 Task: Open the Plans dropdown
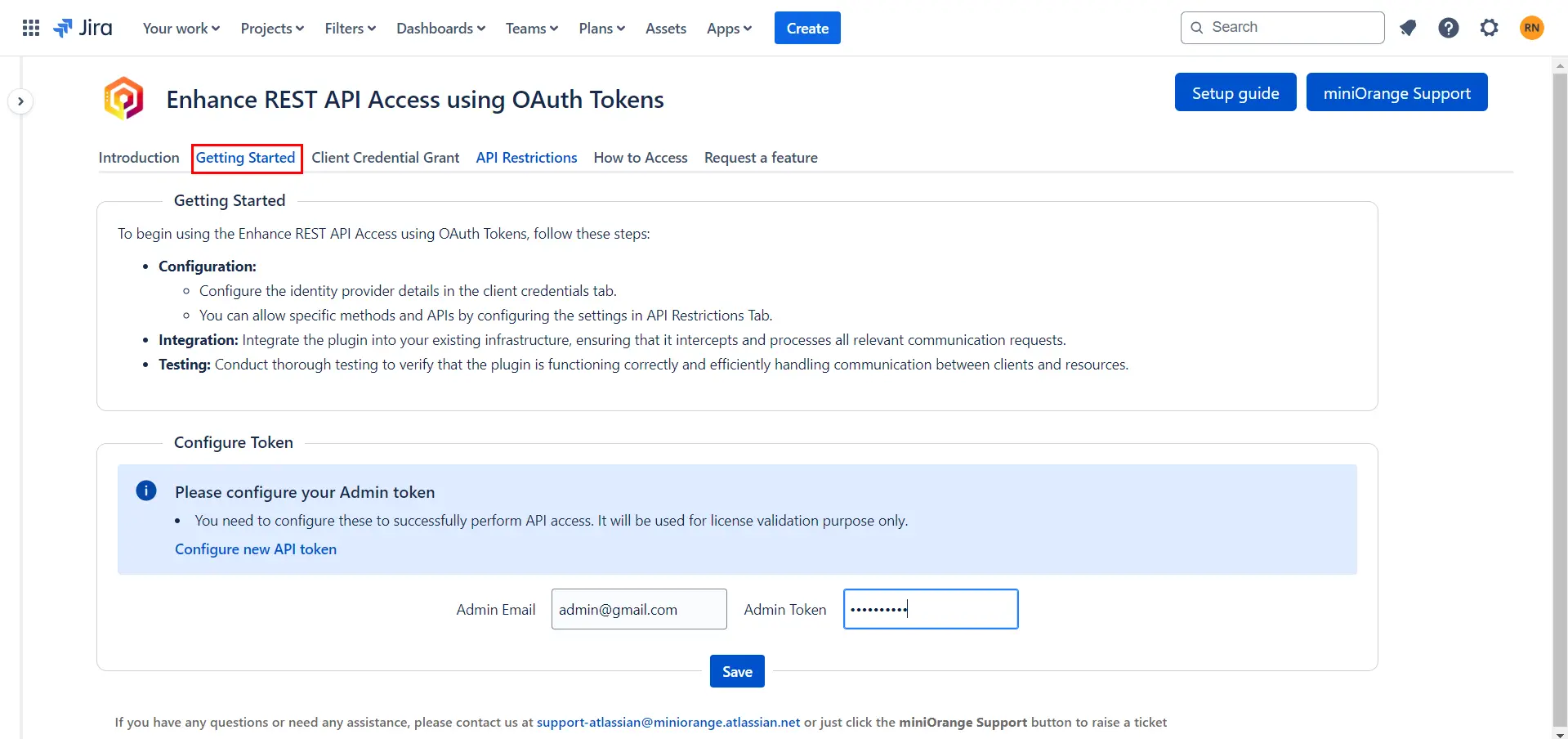pyautogui.click(x=602, y=28)
